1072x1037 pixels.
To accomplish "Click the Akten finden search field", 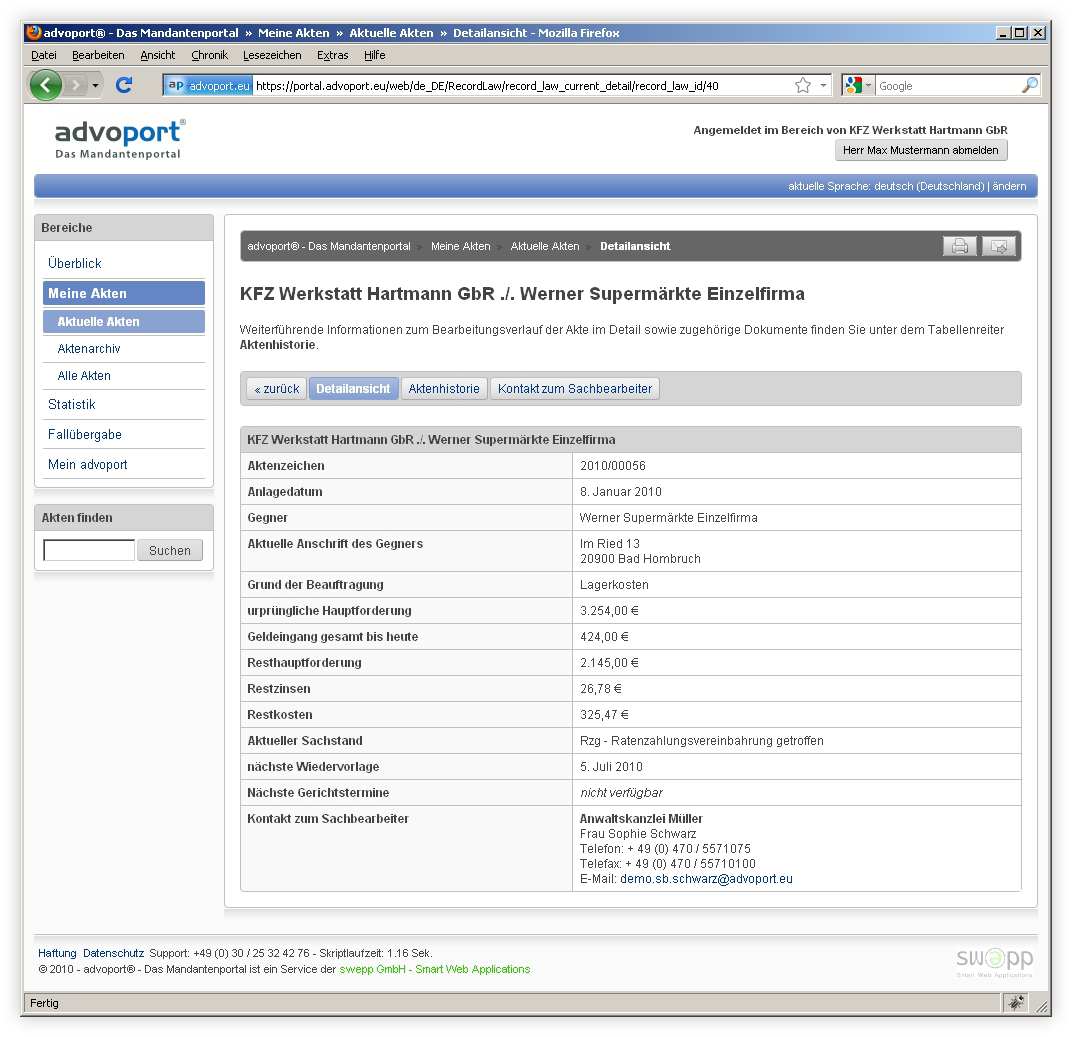I will click(x=89, y=550).
